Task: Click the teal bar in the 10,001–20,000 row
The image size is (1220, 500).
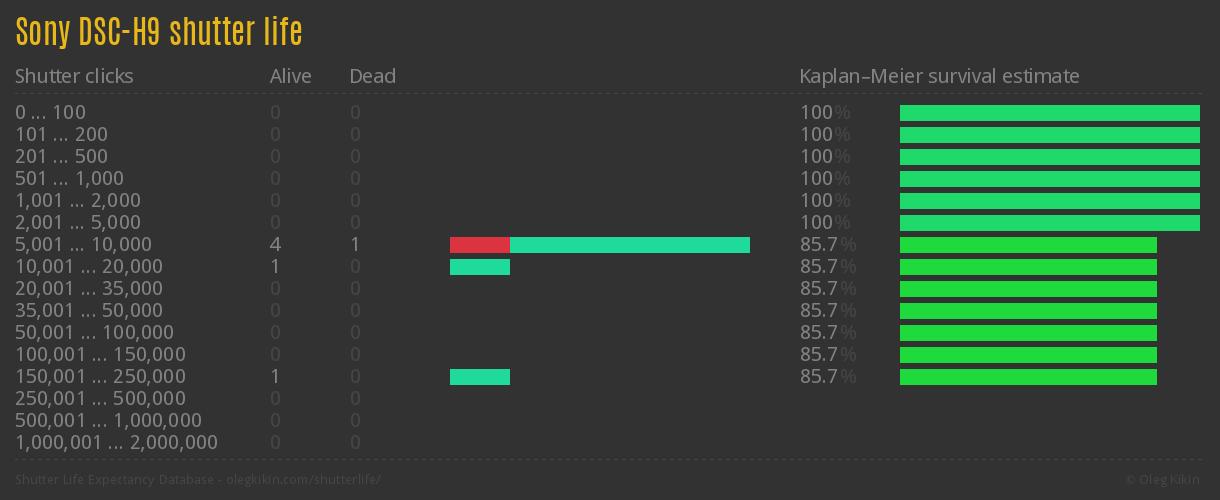Action: click(x=479, y=267)
